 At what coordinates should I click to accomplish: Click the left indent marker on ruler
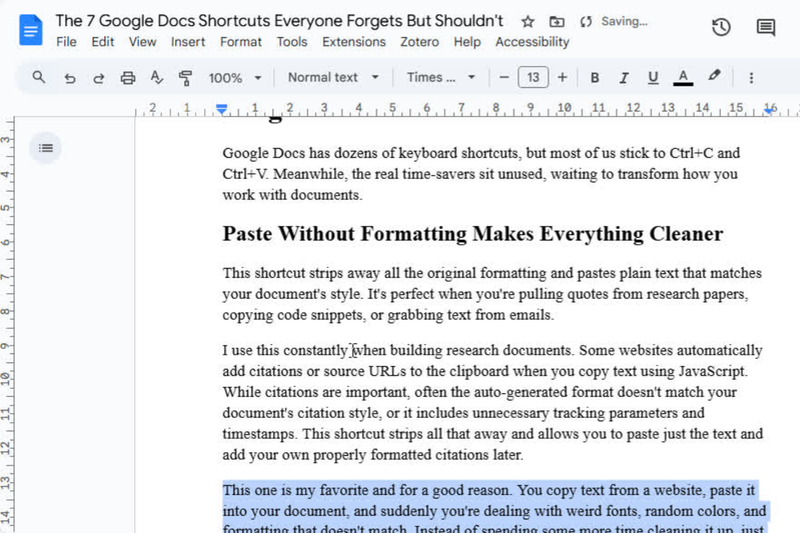[221, 109]
